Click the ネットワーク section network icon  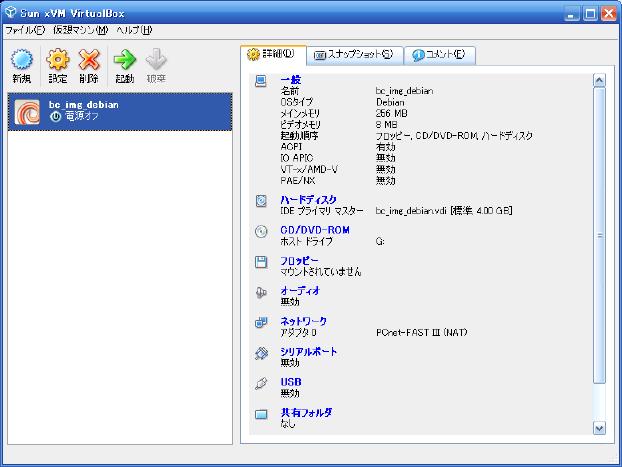[261, 322]
